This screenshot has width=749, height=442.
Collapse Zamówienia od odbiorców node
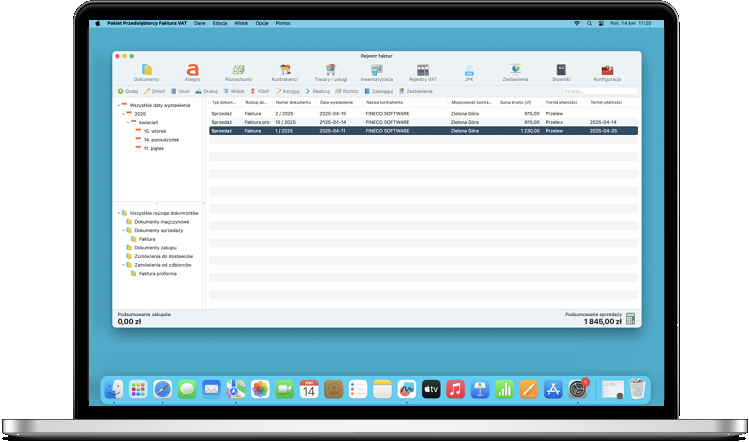(124, 265)
